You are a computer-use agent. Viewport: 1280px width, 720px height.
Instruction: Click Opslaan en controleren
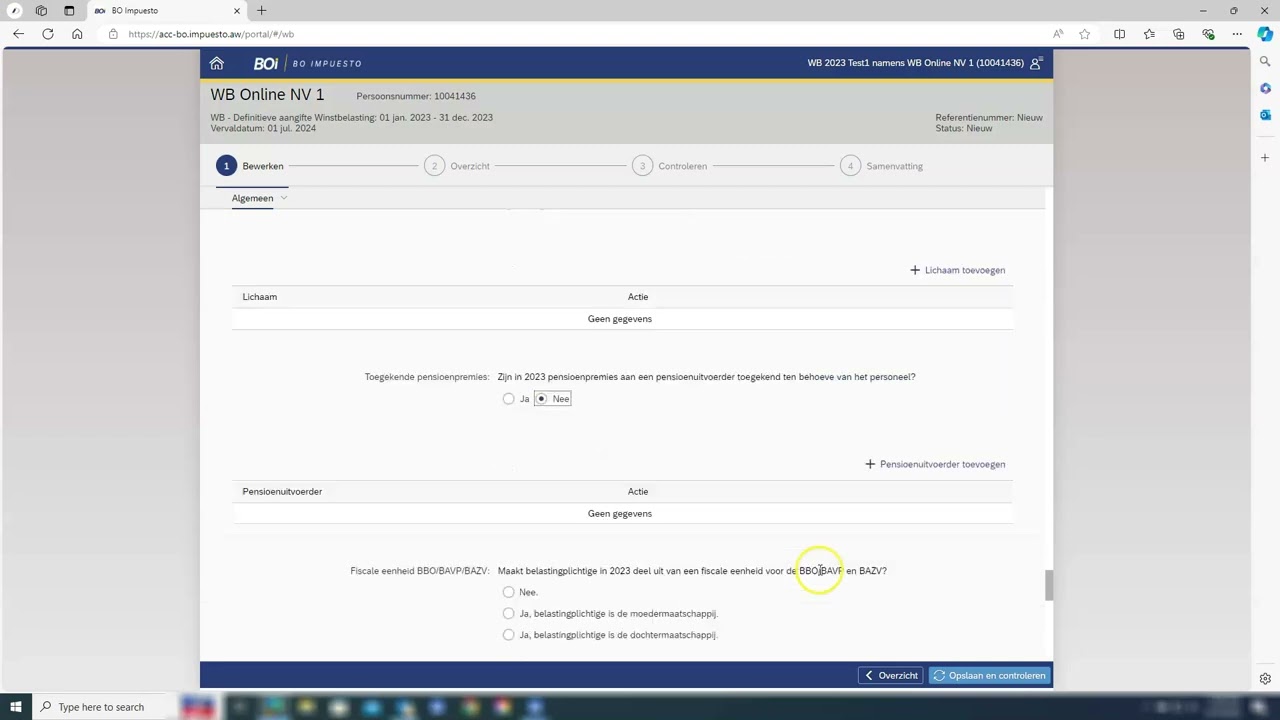click(989, 676)
